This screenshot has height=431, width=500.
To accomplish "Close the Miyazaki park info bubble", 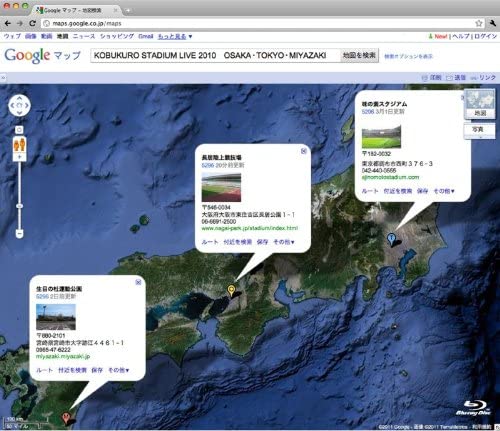I will pyautogui.click(x=138, y=282).
